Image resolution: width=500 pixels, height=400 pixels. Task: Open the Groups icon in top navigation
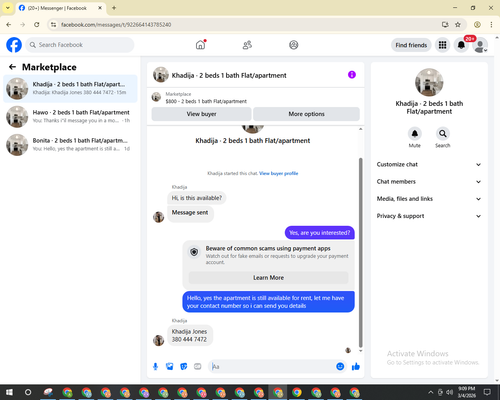(x=294, y=45)
